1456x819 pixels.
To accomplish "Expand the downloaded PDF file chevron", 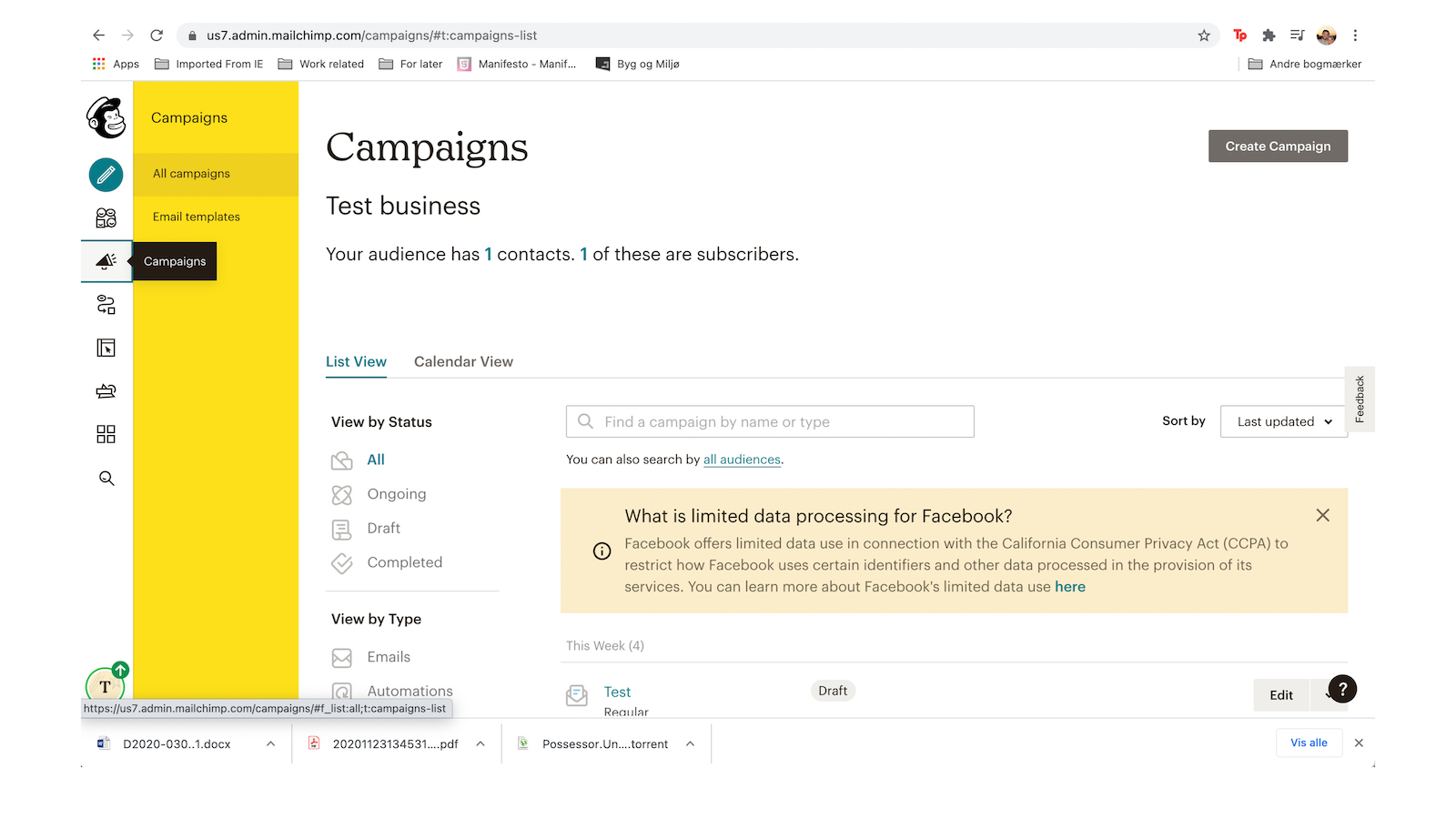I will coord(480,743).
